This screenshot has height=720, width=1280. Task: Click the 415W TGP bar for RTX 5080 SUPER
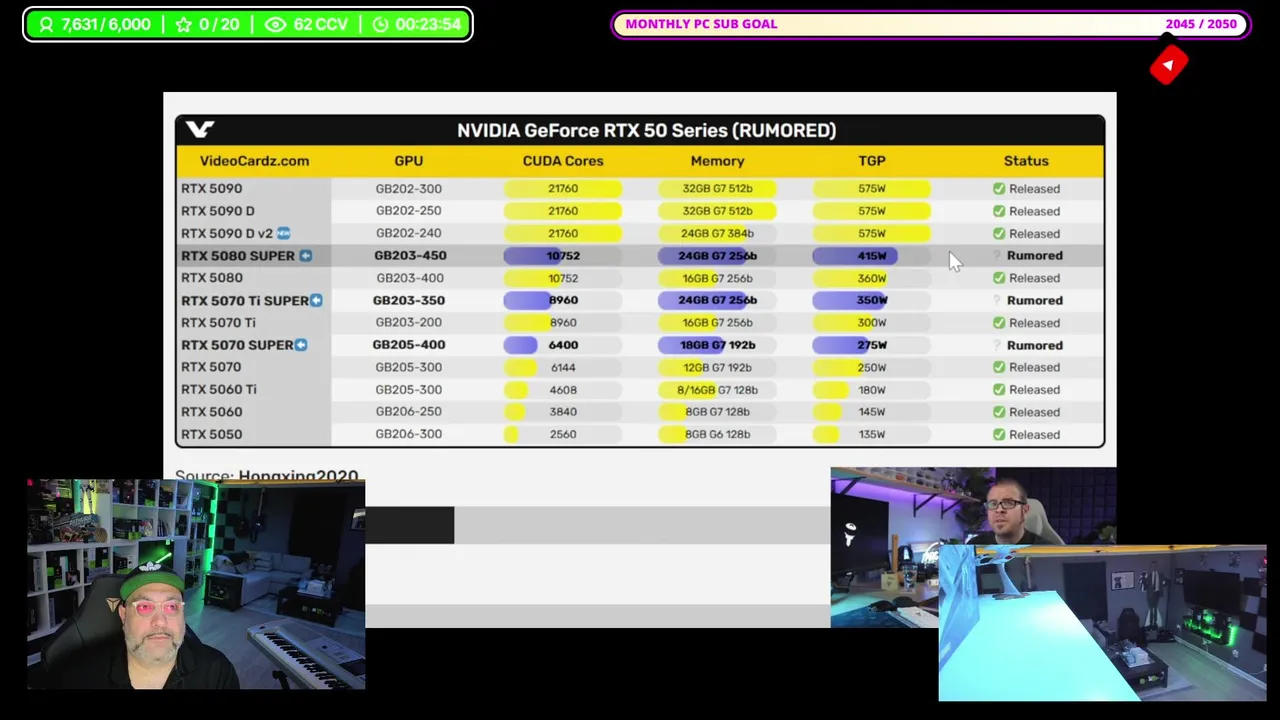[871, 256]
